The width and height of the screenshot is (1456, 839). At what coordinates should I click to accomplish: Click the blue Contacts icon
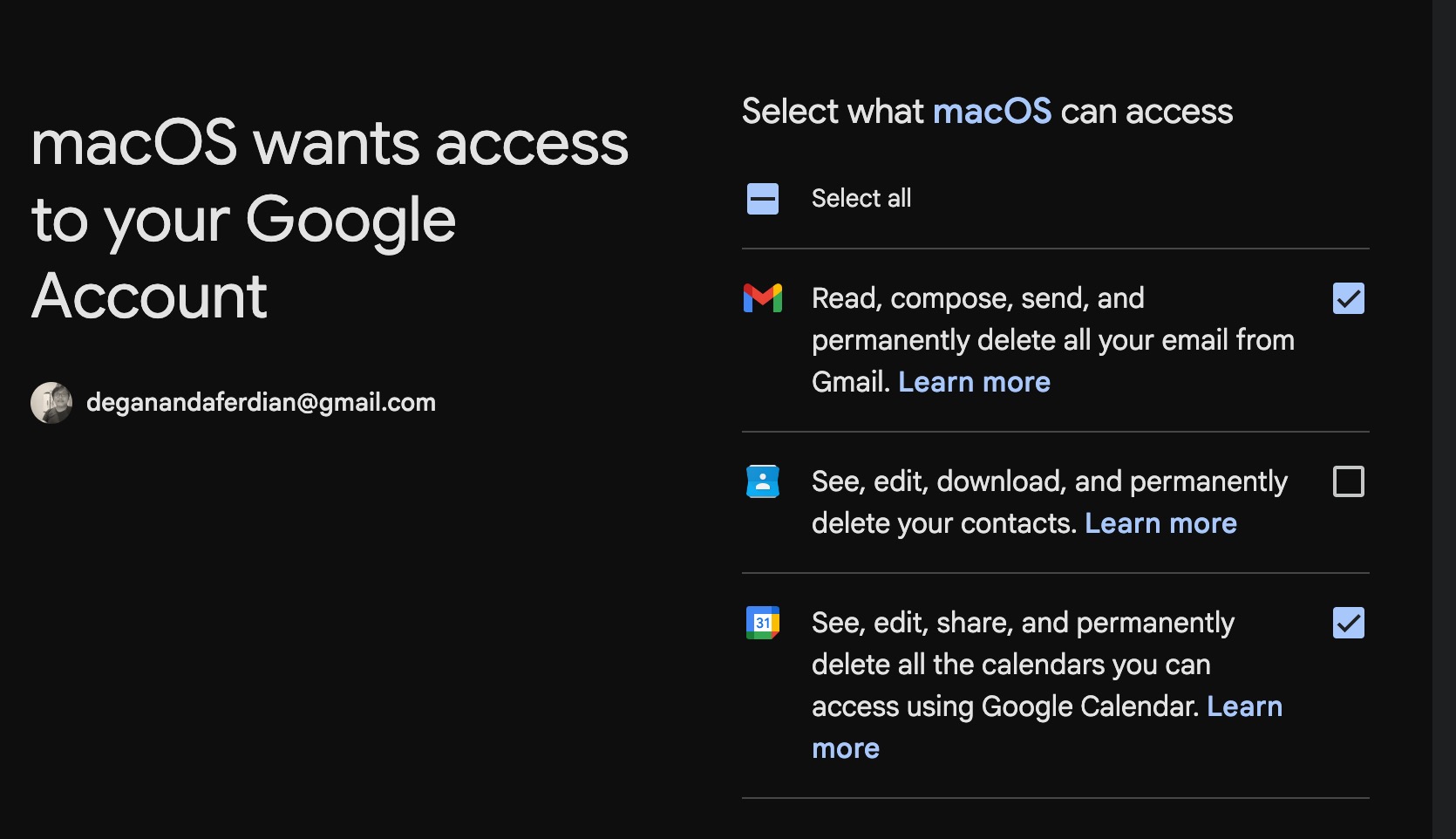click(762, 481)
